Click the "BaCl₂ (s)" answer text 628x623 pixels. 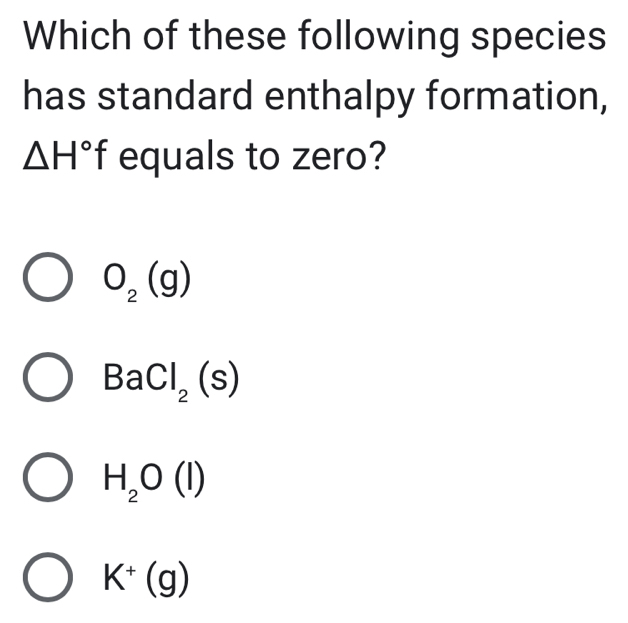171,382
